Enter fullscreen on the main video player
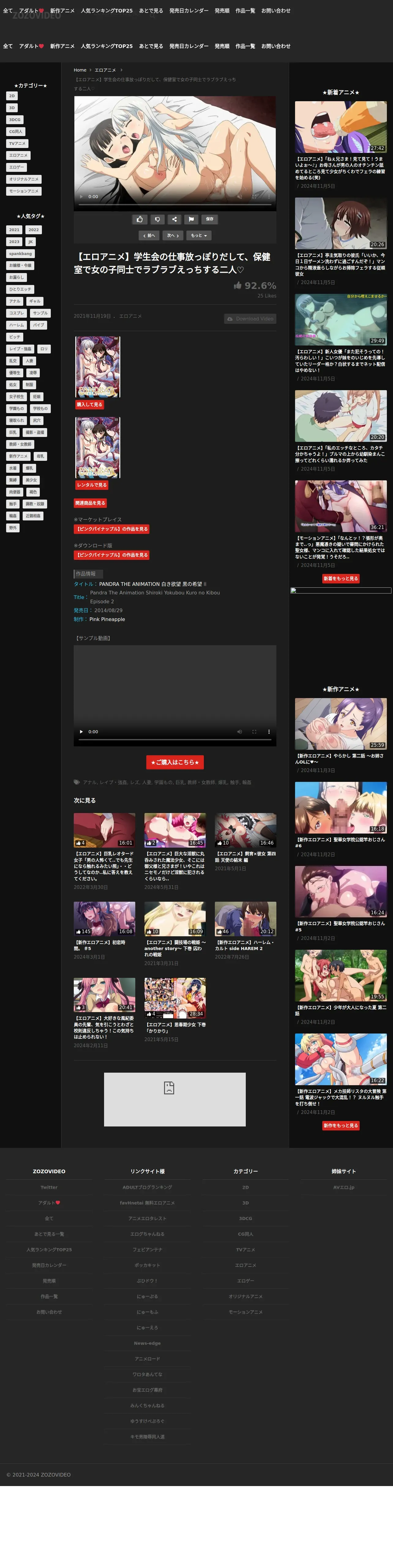Viewport: 393px width, 1568px height. tap(254, 197)
